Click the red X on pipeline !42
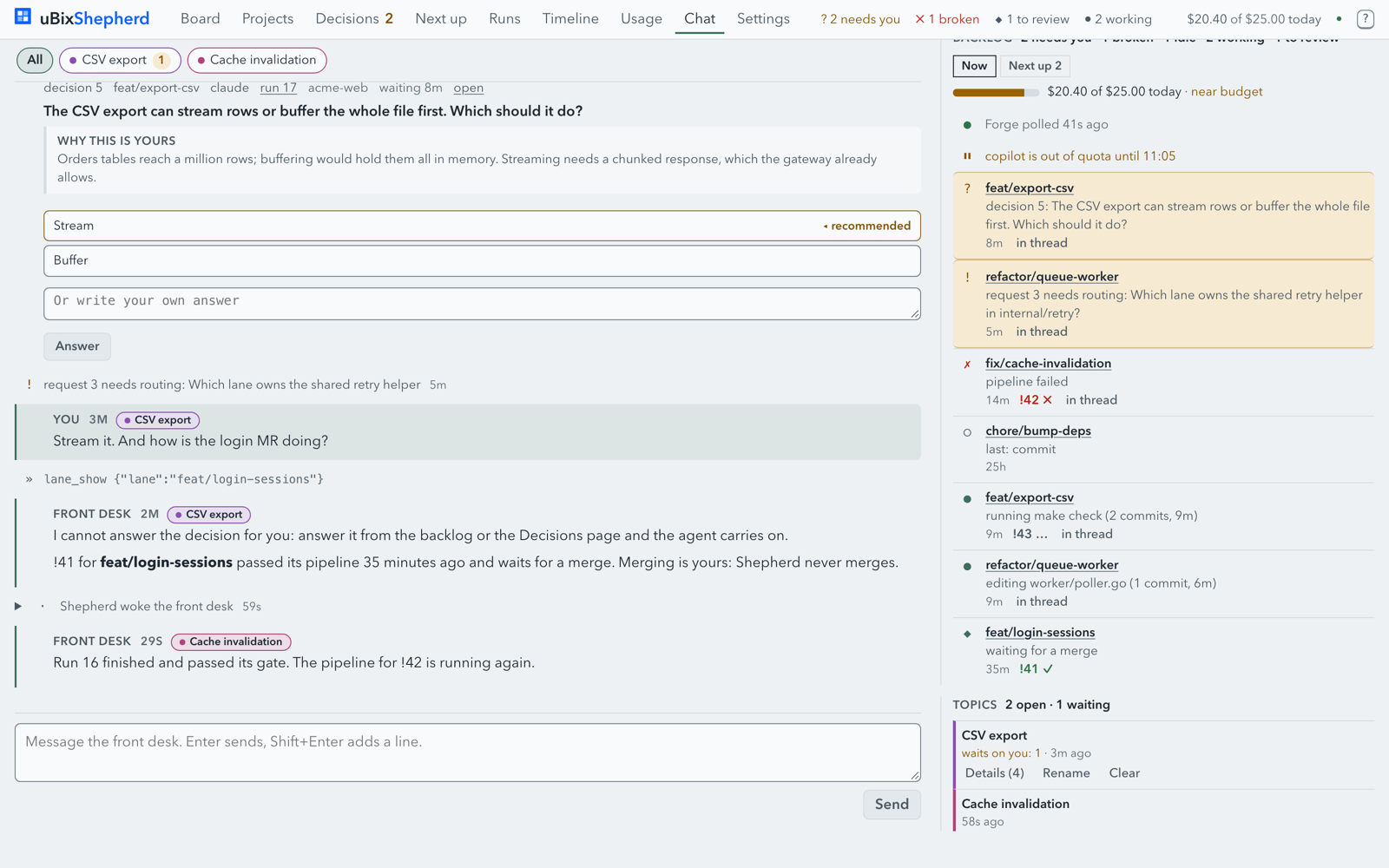The width and height of the screenshot is (1389, 868). [x=1047, y=400]
